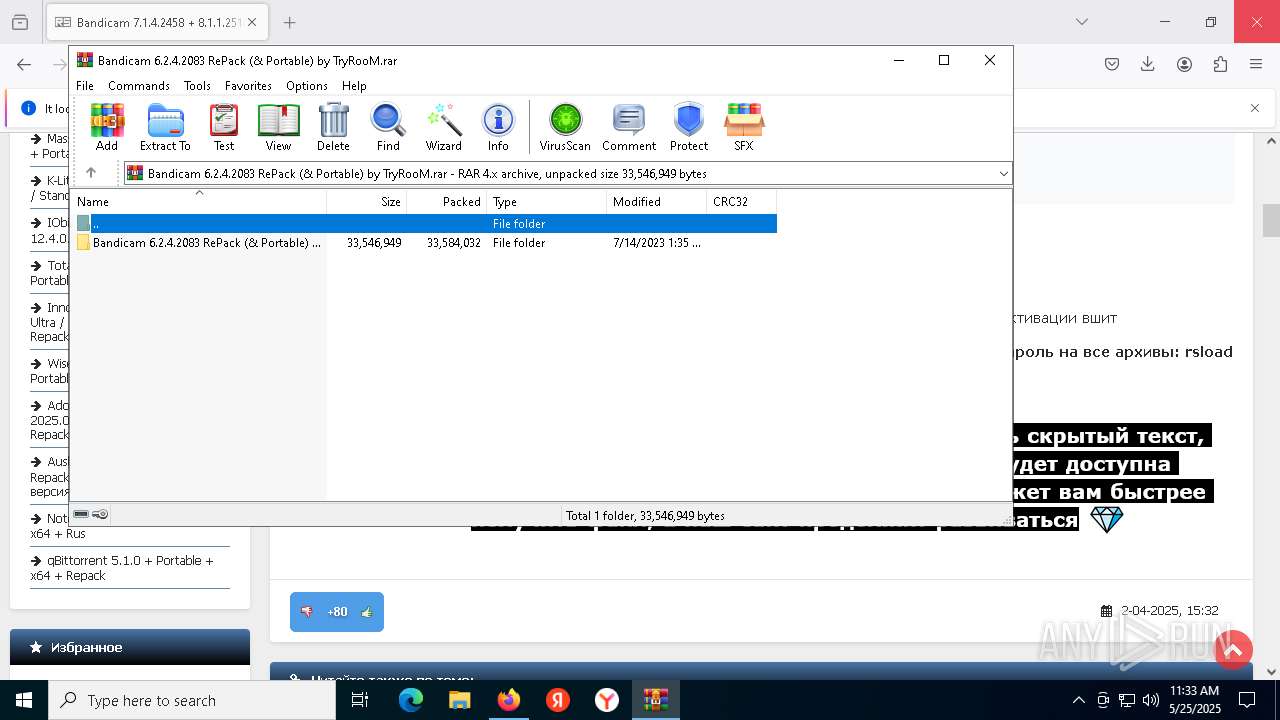Expand the archive path dropdown
Viewport: 1280px width, 720px height.
[x=1003, y=174]
